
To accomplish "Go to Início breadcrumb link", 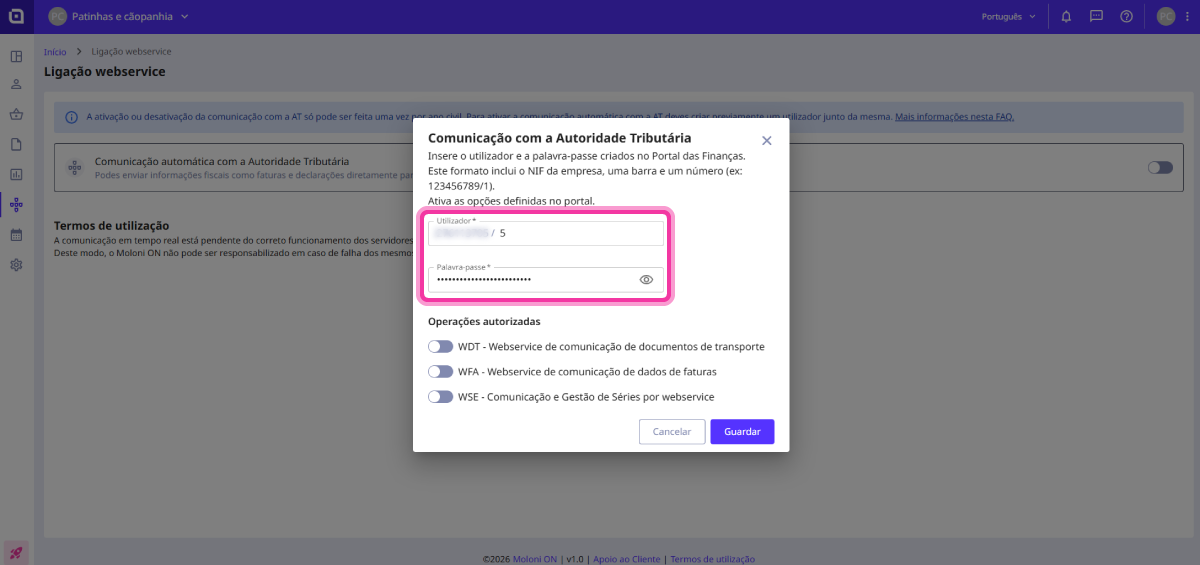I will 55,51.
